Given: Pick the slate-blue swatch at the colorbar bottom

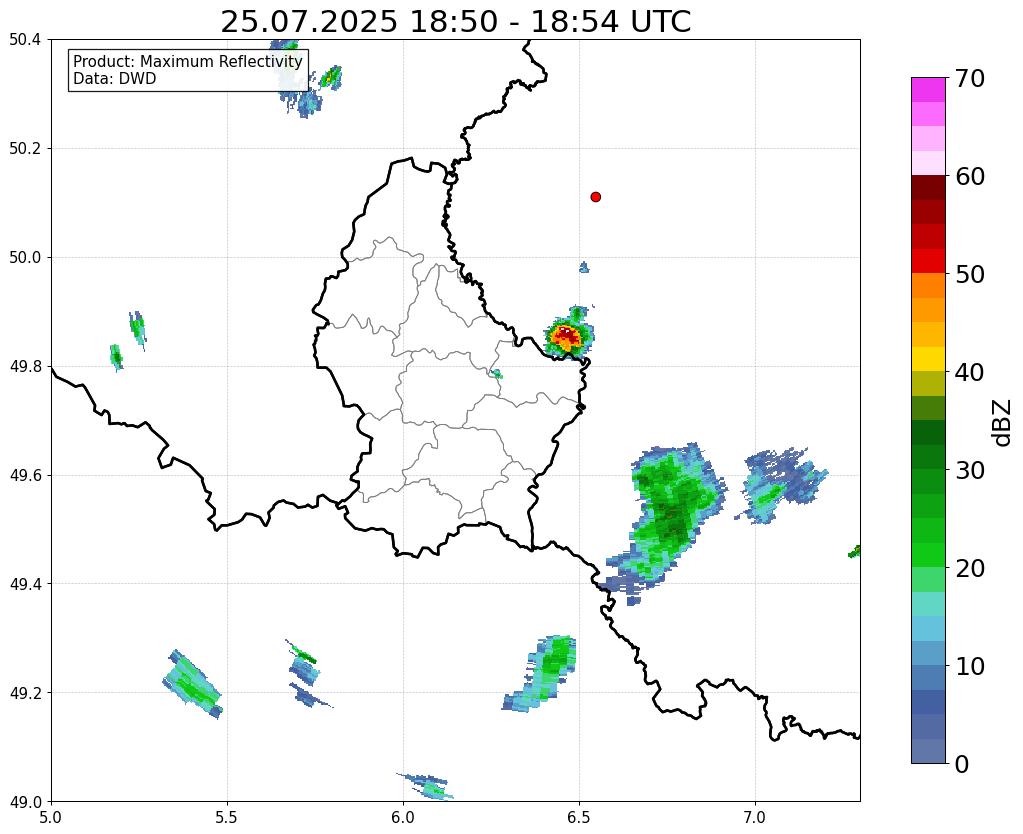Looking at the screenshot, I should pyautogui.click(x=928, y=751).
